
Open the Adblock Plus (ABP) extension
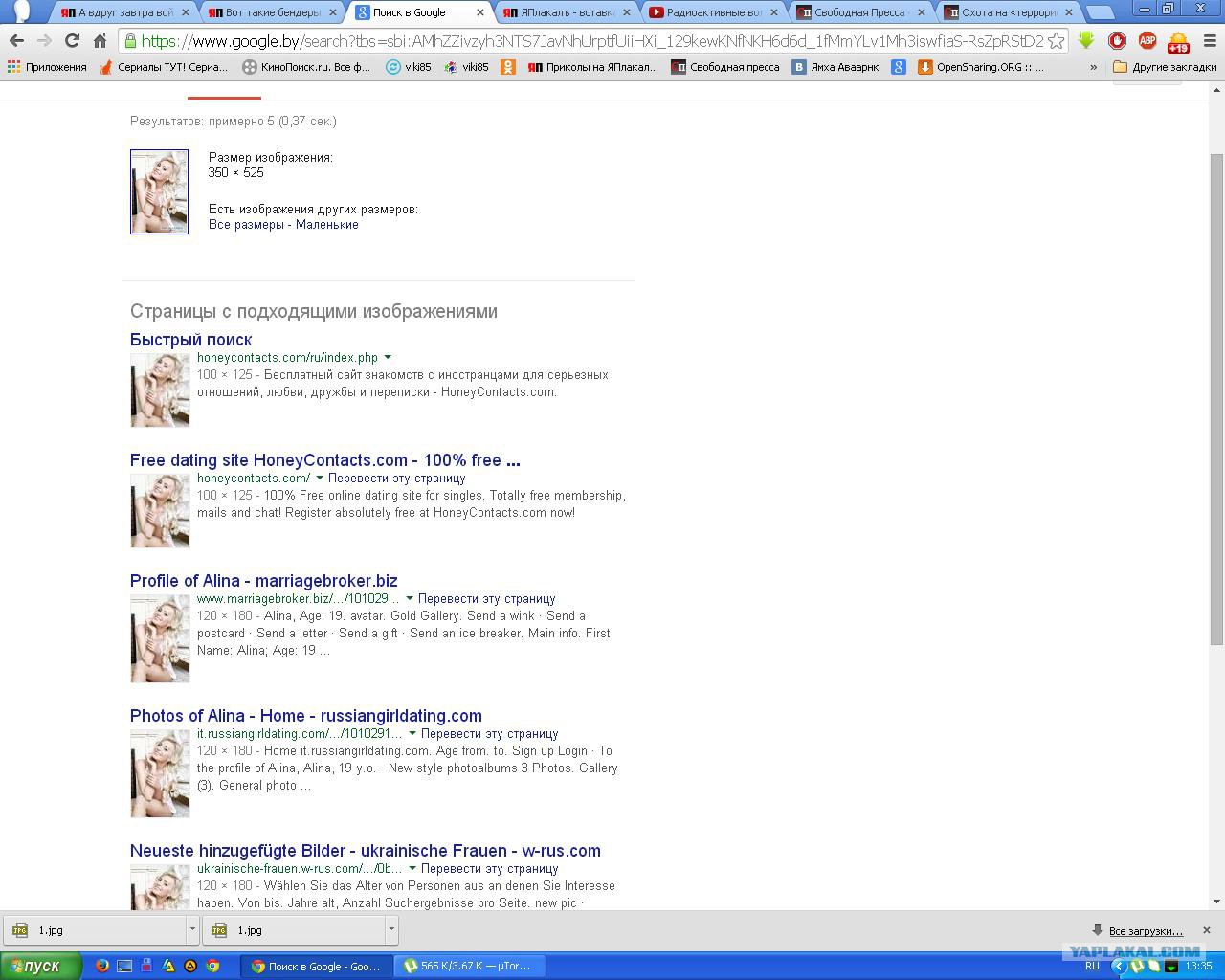(1147, 41)
